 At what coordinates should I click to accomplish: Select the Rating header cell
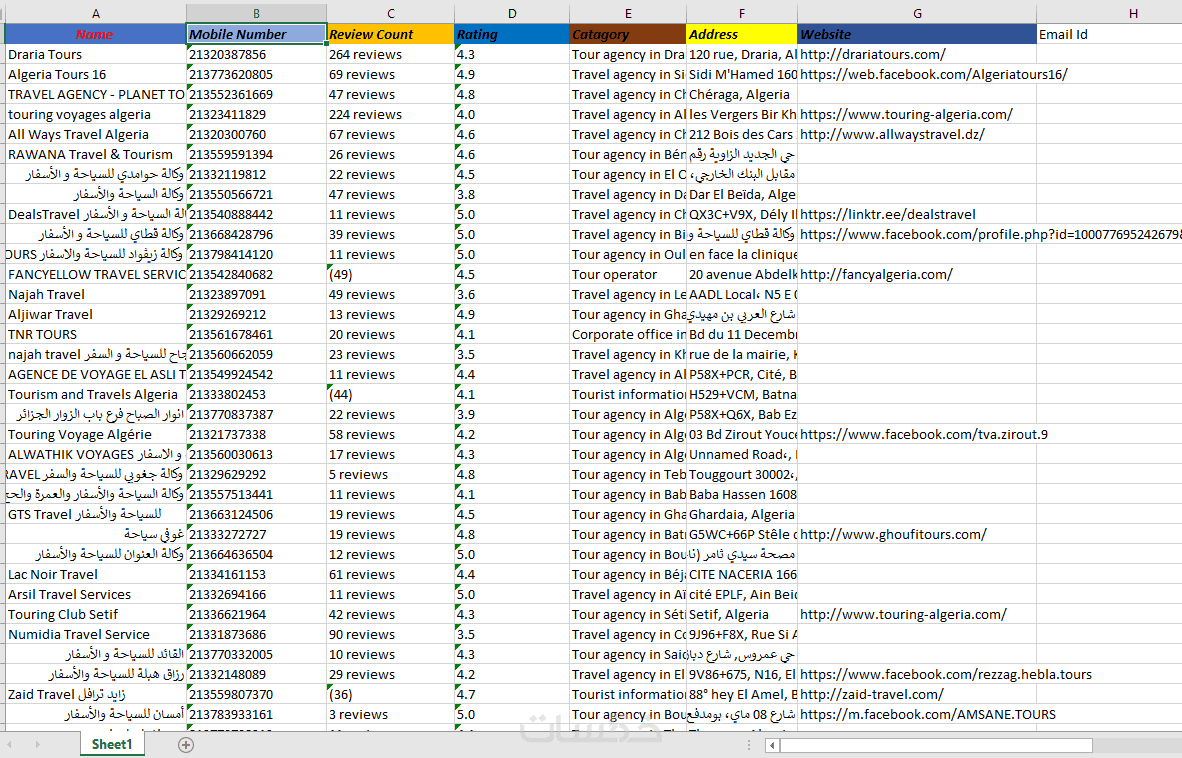pyautogui.click(x=512, y=34)
